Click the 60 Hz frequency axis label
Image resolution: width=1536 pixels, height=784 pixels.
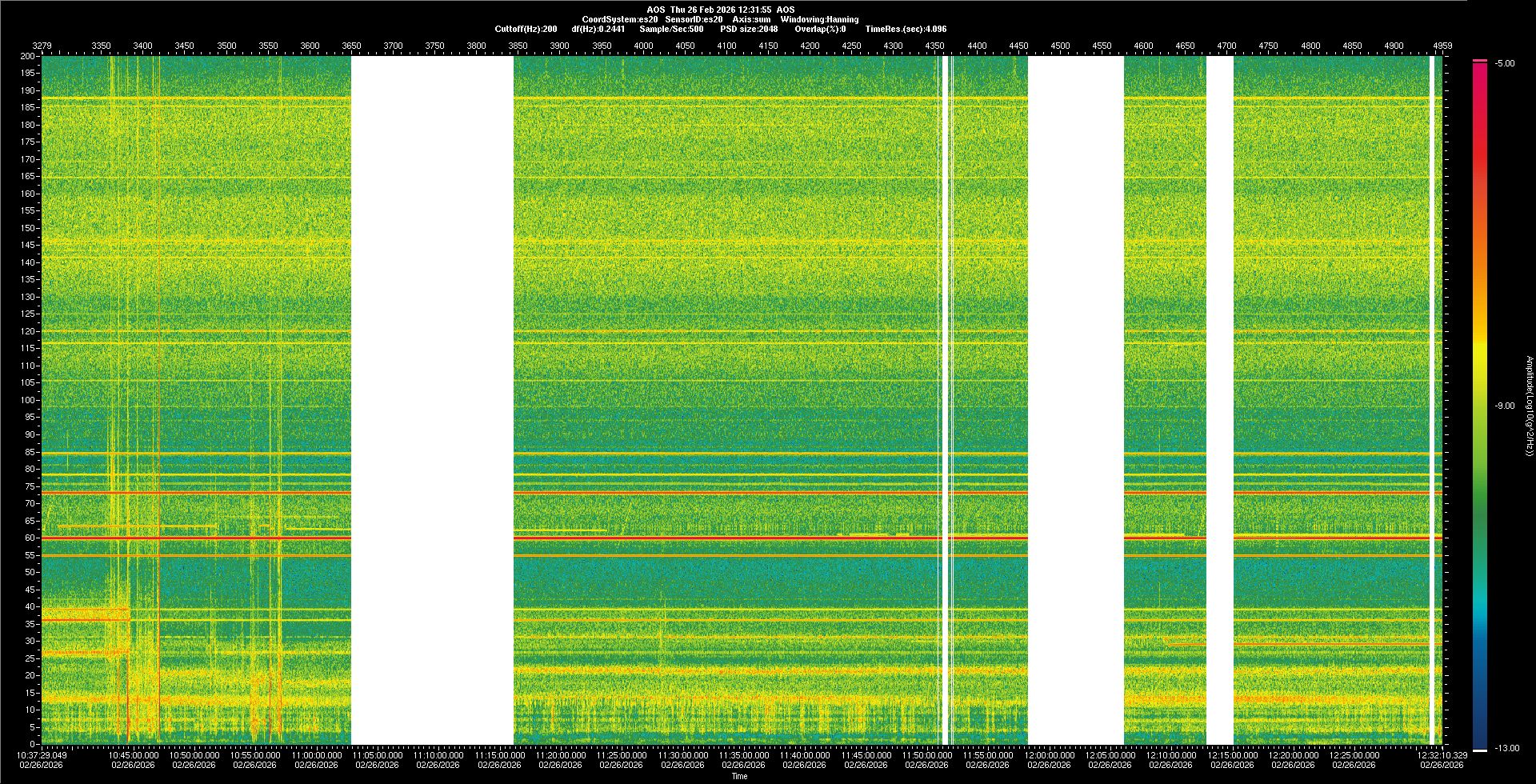click(x=29, y=538)
